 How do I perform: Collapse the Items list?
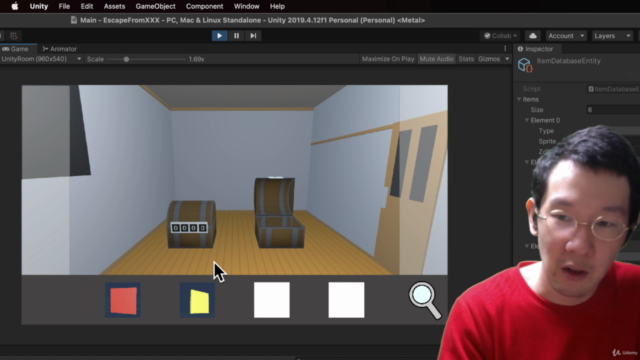pos(519,99)
